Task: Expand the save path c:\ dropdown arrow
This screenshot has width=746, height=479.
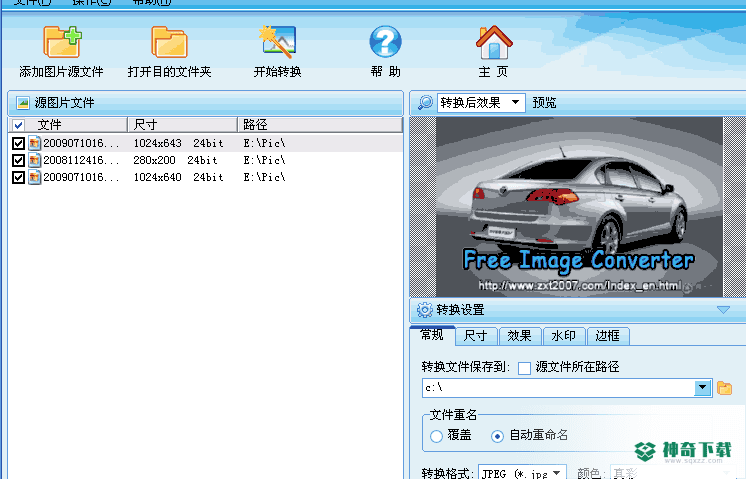Action: 702,388
